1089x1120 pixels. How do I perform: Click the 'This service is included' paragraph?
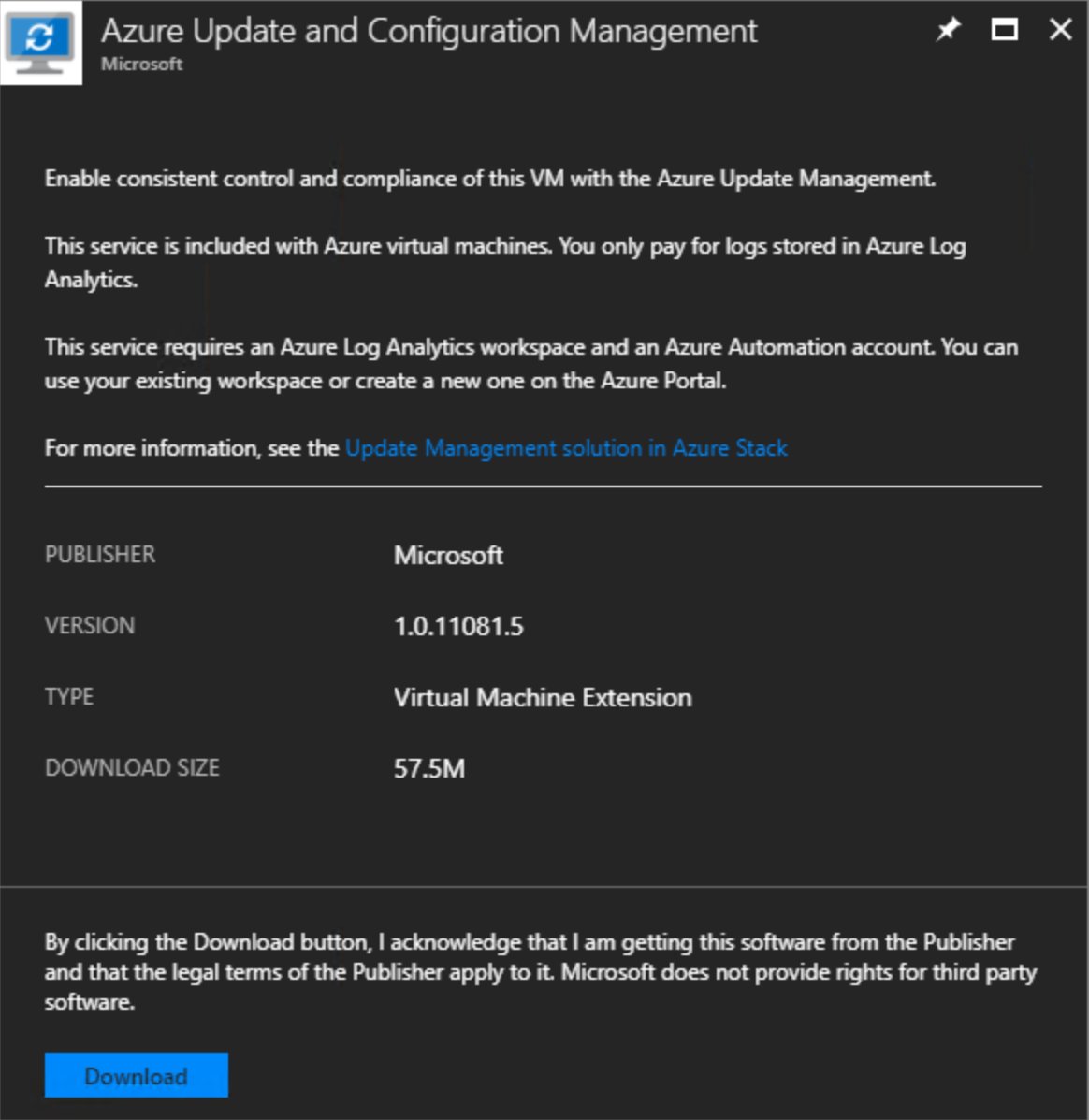[505, 262]
